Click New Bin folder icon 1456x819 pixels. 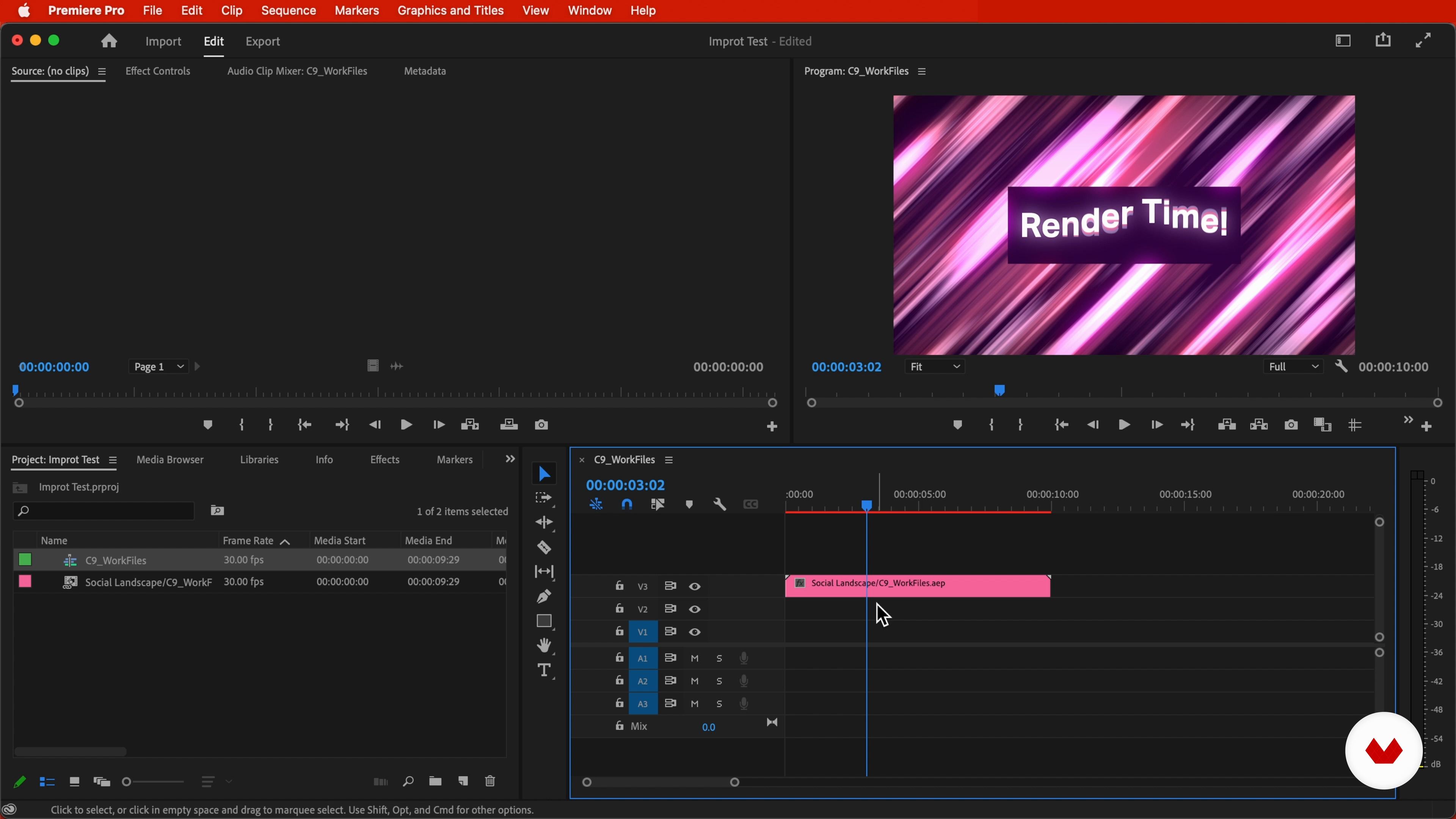point(435,782)
